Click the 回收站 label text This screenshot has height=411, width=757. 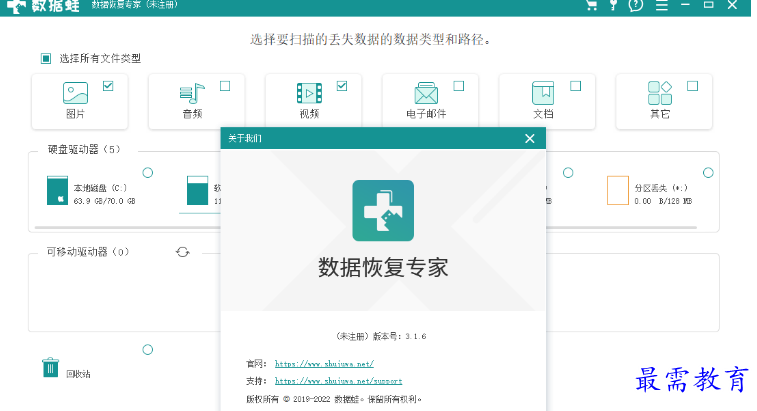[78, 374]
